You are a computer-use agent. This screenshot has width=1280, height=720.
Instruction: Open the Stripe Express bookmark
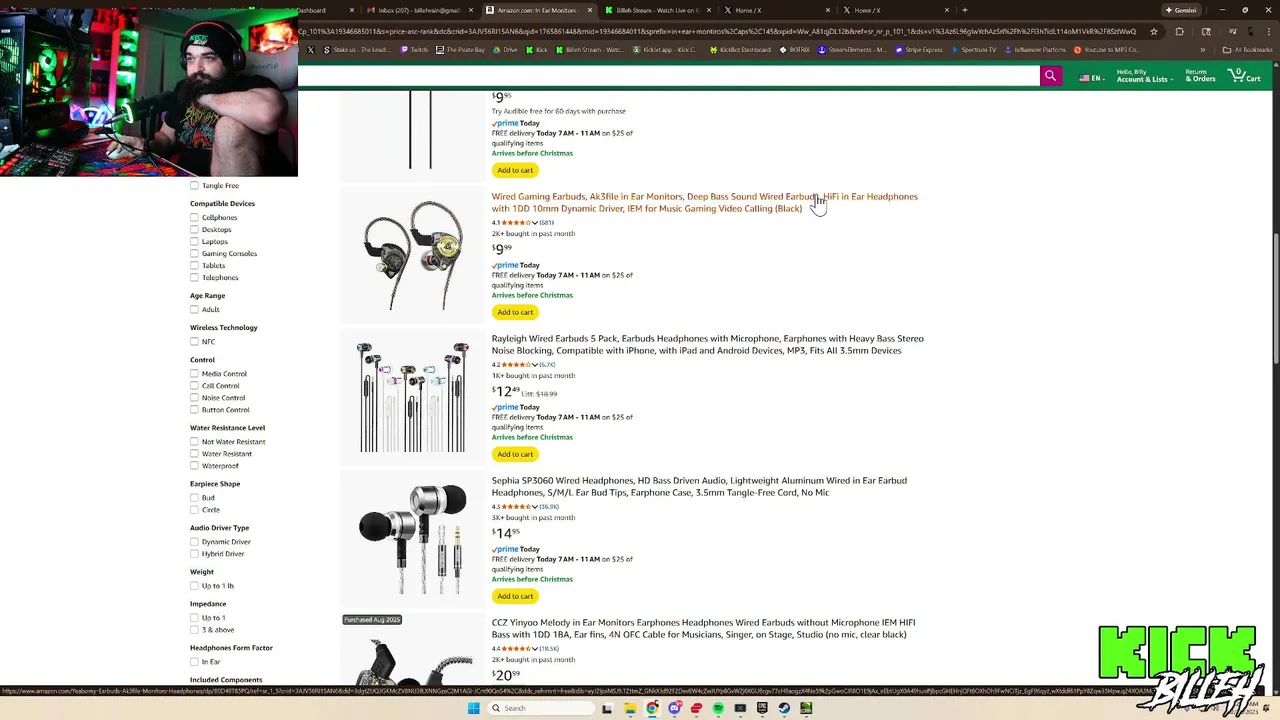[x=920, y=50]
